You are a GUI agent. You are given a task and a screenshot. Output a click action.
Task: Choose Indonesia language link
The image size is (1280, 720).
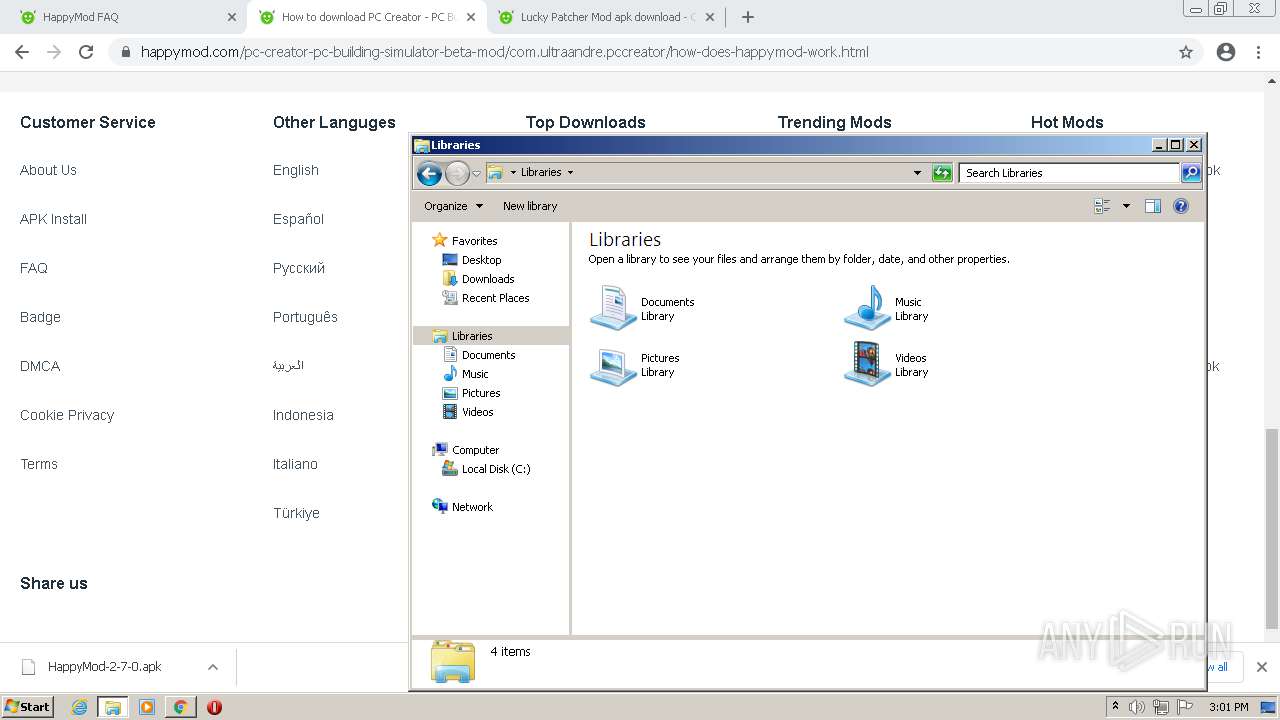point(303,415)
